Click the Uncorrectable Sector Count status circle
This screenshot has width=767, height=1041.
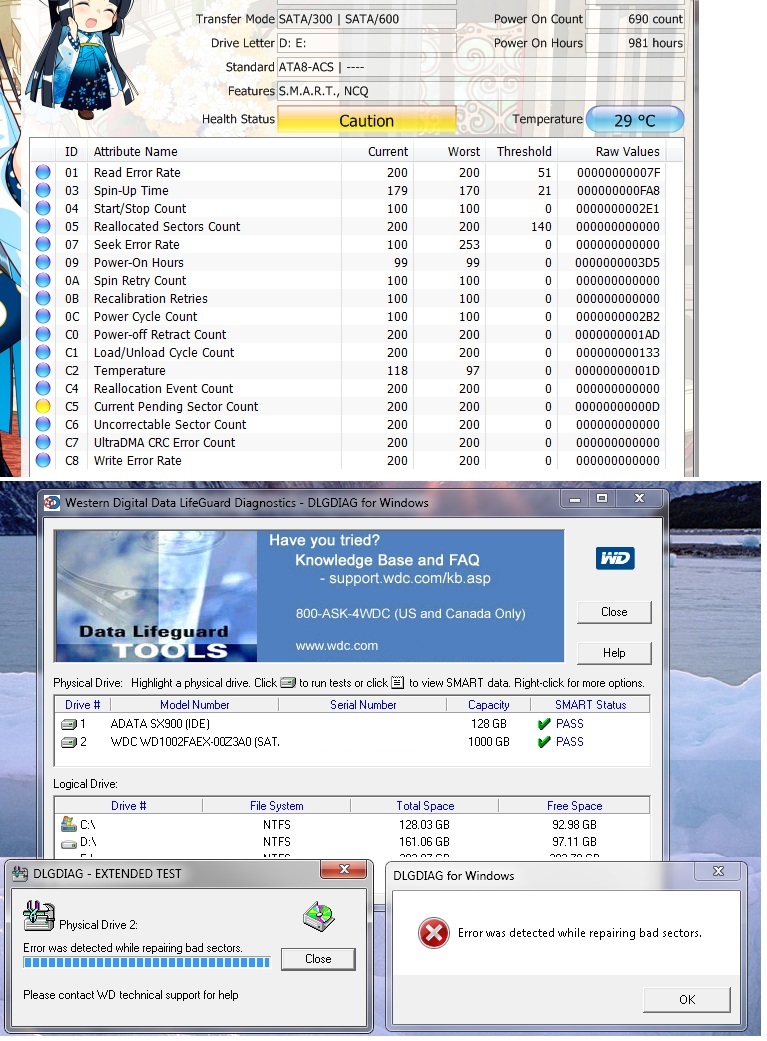tap(43, 424)
